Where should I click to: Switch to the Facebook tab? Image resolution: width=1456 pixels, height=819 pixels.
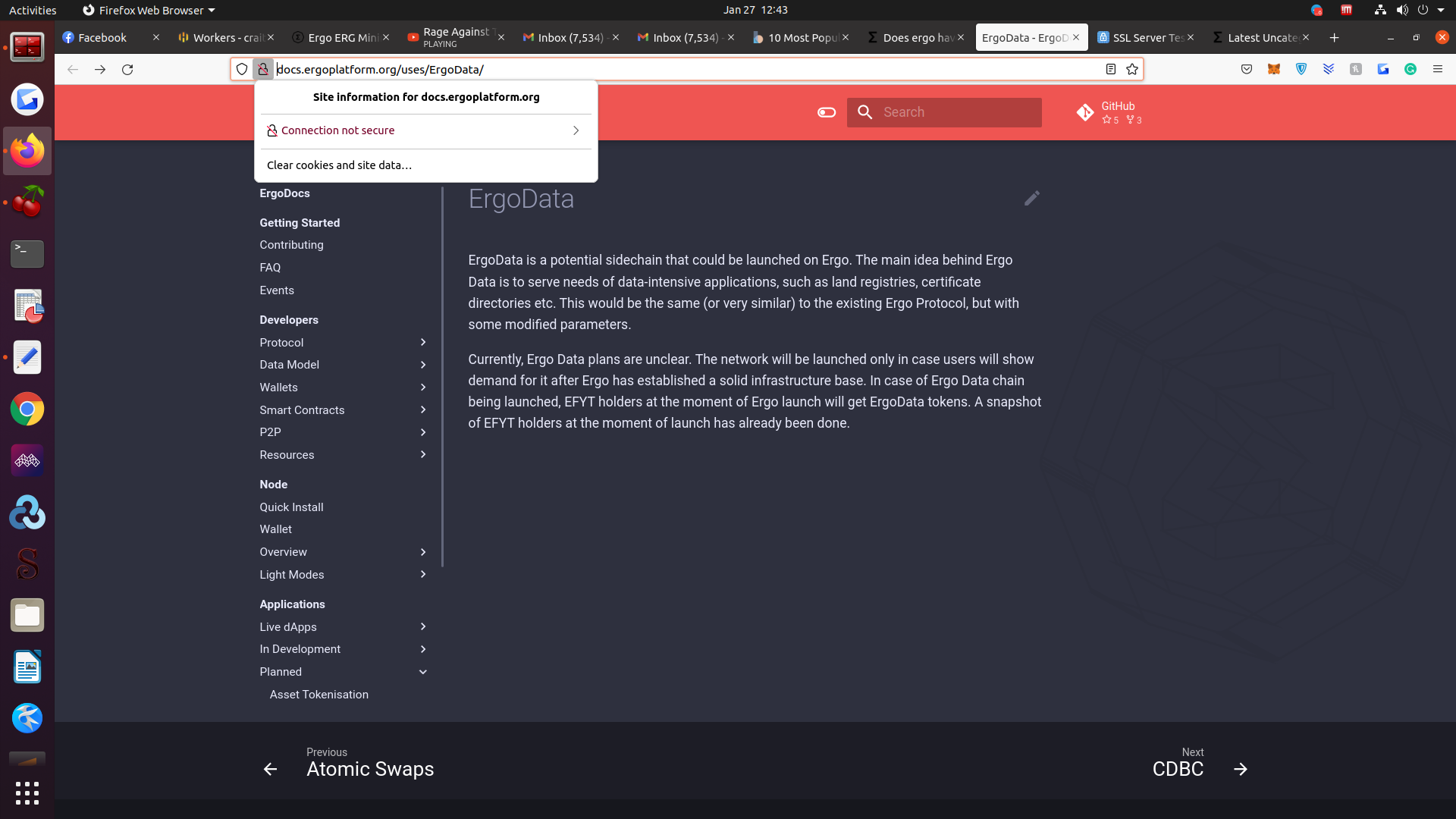coord(102,37)
